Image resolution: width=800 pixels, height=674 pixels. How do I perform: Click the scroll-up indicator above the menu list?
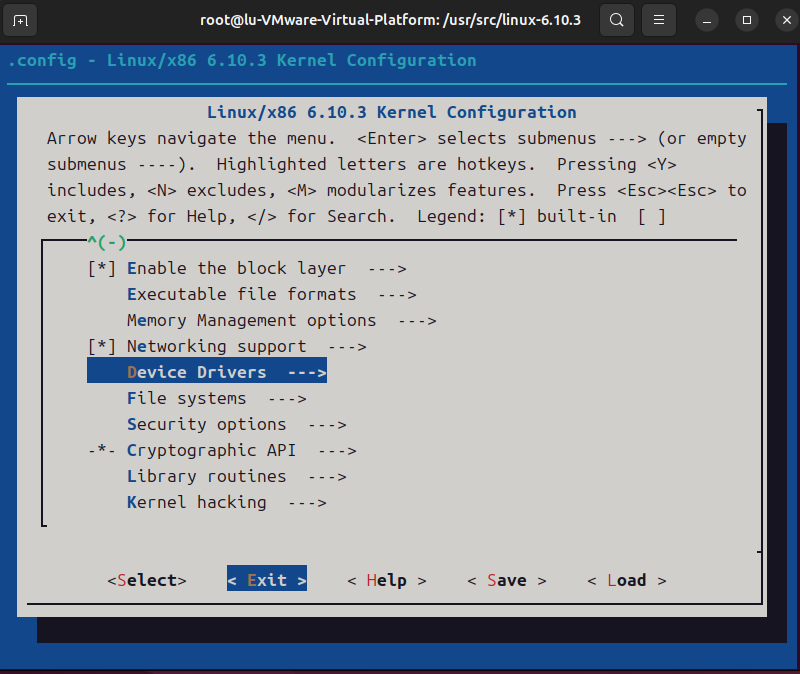click(x=107, y=240)
